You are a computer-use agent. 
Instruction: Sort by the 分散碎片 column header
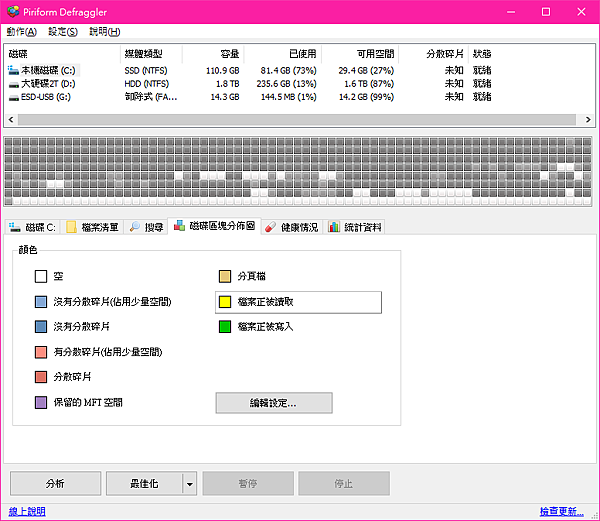point(433,54)
